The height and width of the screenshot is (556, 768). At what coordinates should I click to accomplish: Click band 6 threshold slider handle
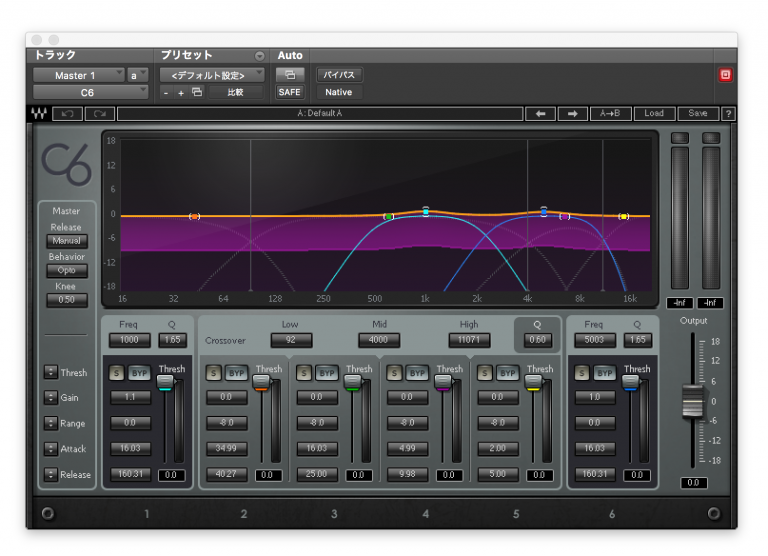(x=630, y=383)
